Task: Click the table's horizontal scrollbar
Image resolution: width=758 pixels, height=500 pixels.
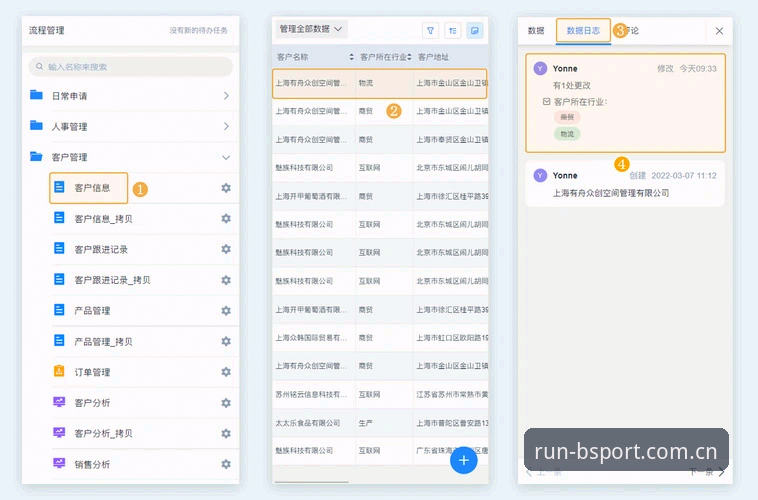Action: pyautogui.click(x=311, y=482)
